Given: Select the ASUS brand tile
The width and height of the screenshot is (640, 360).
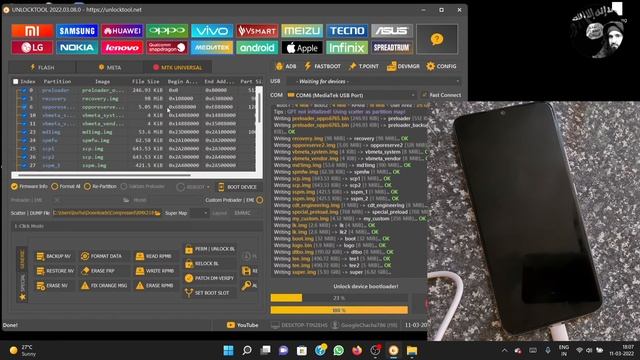Looking at the screenshot, I should [392, 31].
